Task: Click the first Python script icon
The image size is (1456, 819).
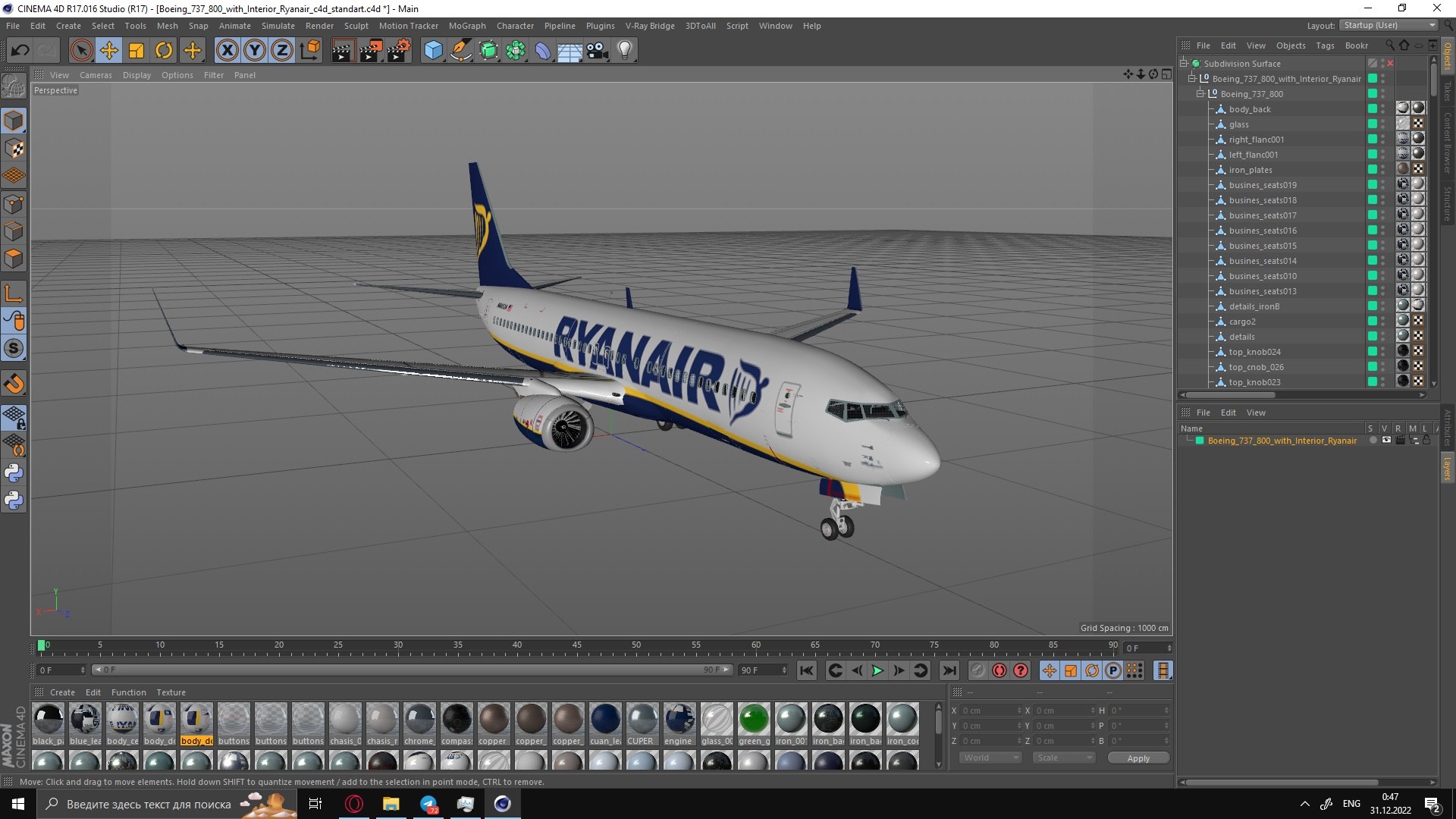Action: 14,473
